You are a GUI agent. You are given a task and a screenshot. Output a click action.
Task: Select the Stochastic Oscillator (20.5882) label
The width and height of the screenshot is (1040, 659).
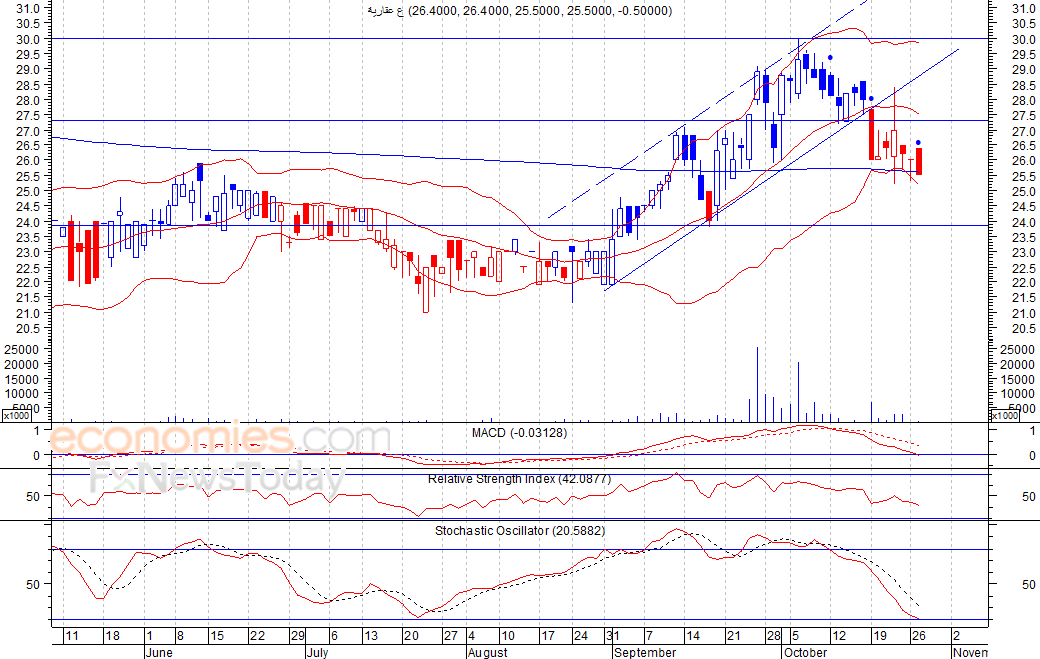pos(520,531)
